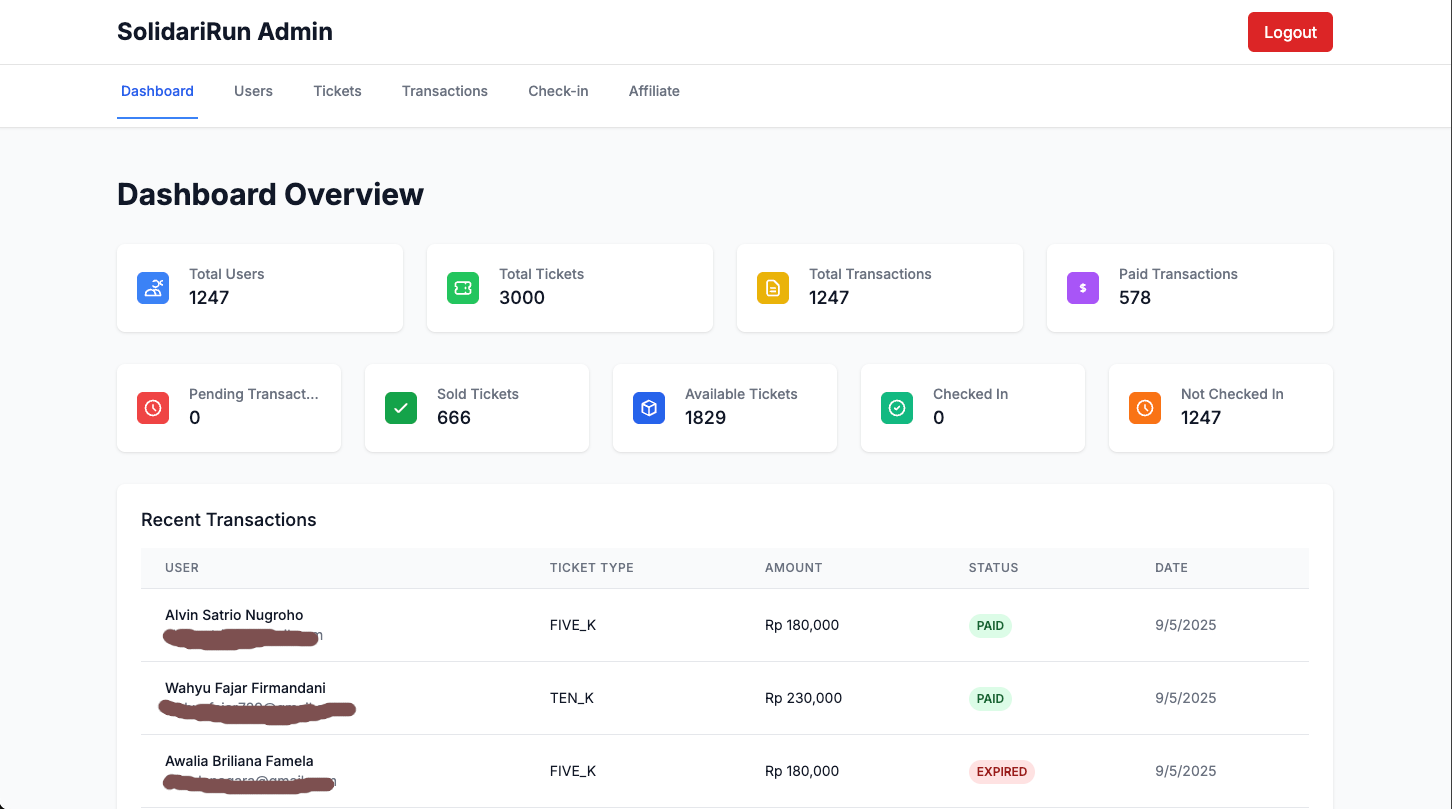Open the Users tab

pos(253,91)
